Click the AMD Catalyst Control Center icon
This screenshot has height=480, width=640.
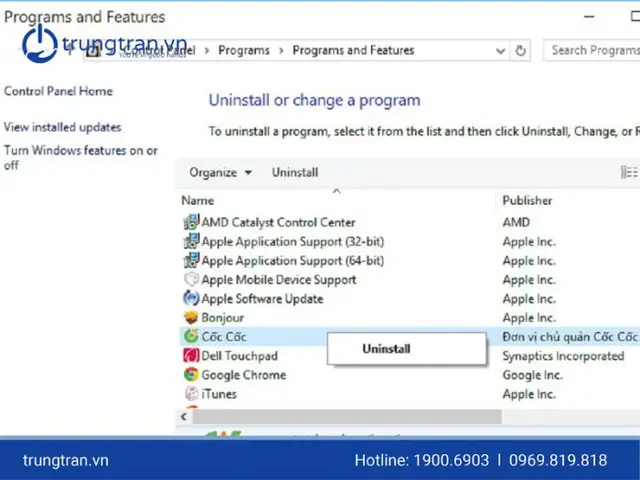tap(191, 222)
